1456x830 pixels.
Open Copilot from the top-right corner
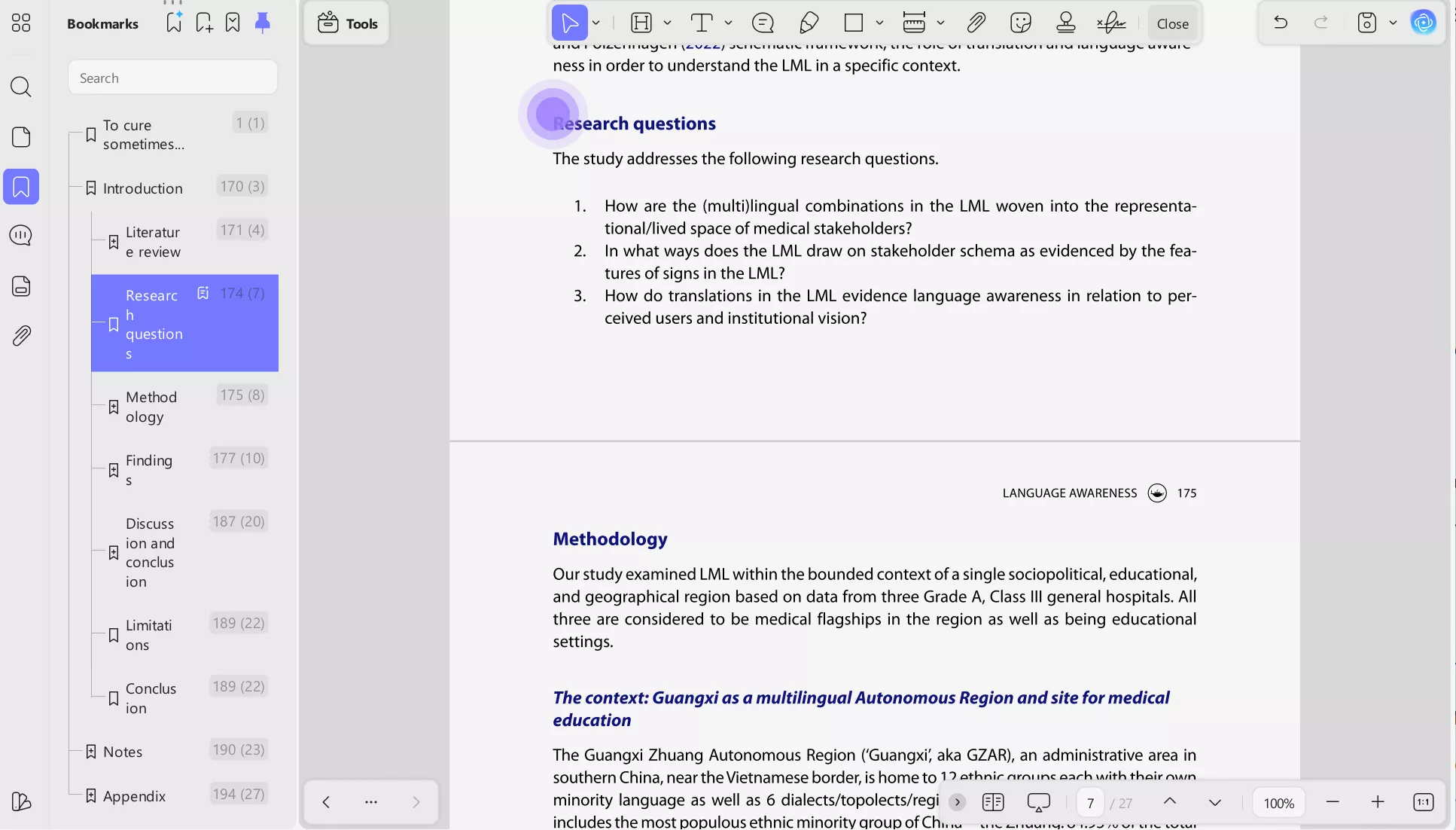[1424, 22]
